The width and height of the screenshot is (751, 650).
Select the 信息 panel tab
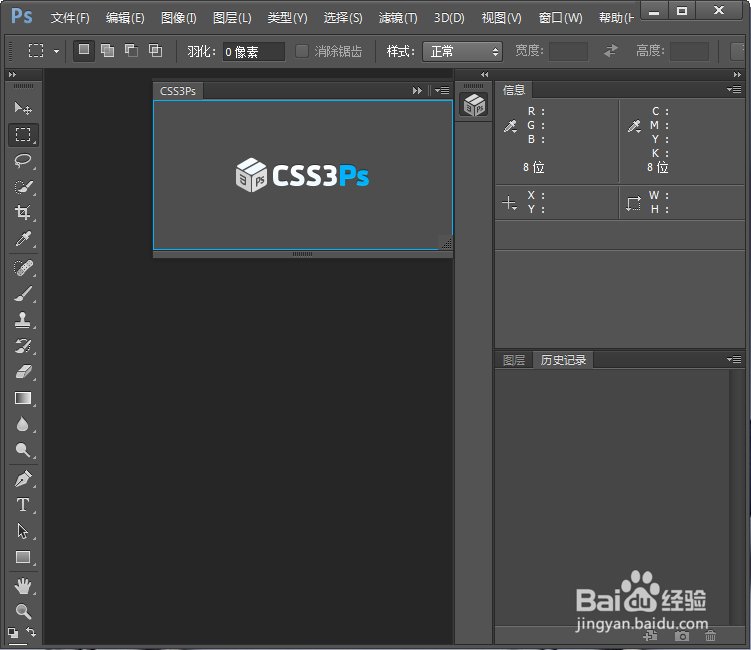click(514, 90)
